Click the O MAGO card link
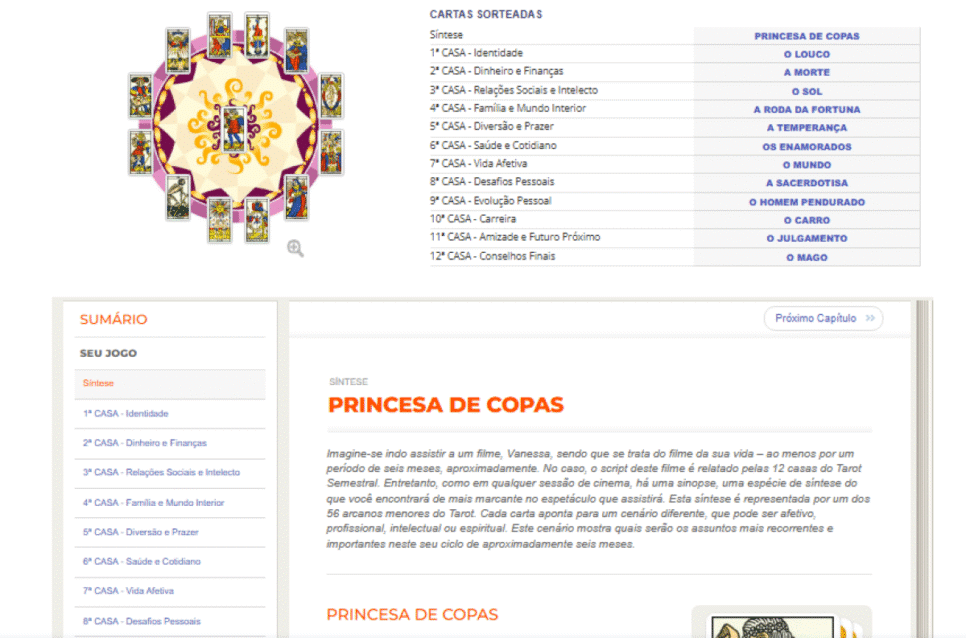 tap(806, 257)
